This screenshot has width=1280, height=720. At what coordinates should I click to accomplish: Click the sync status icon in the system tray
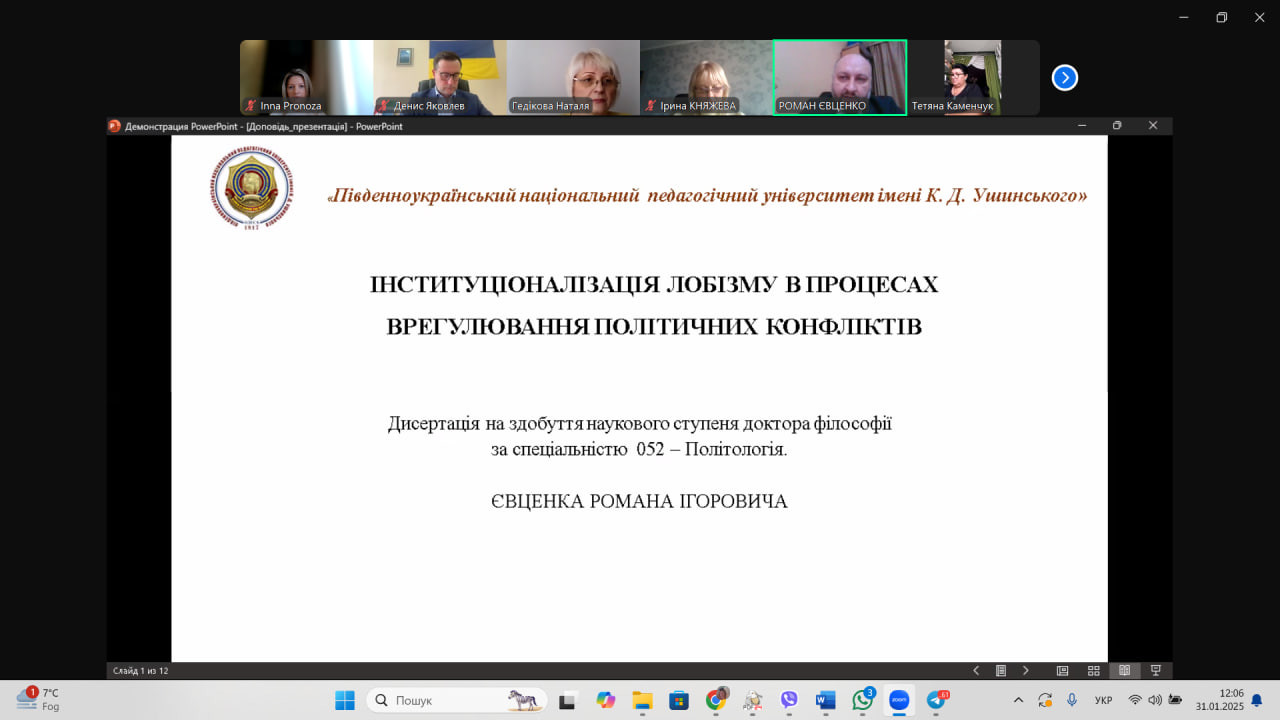coord(1045,700)
